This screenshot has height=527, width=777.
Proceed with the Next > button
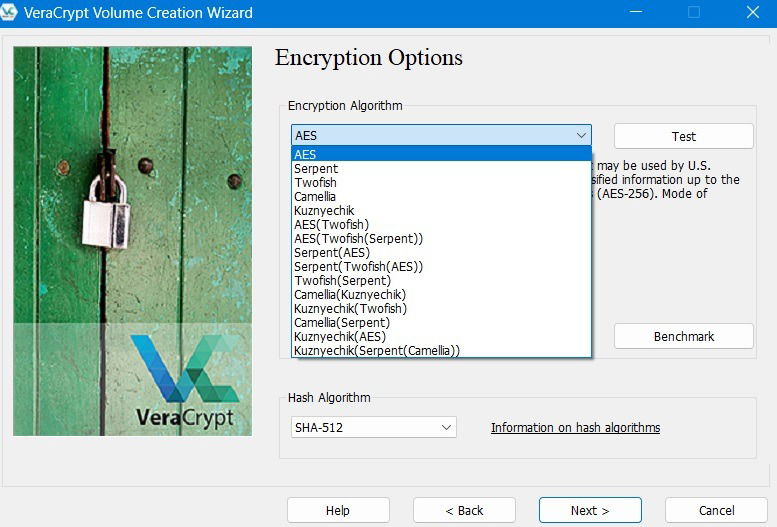point(590,510)
